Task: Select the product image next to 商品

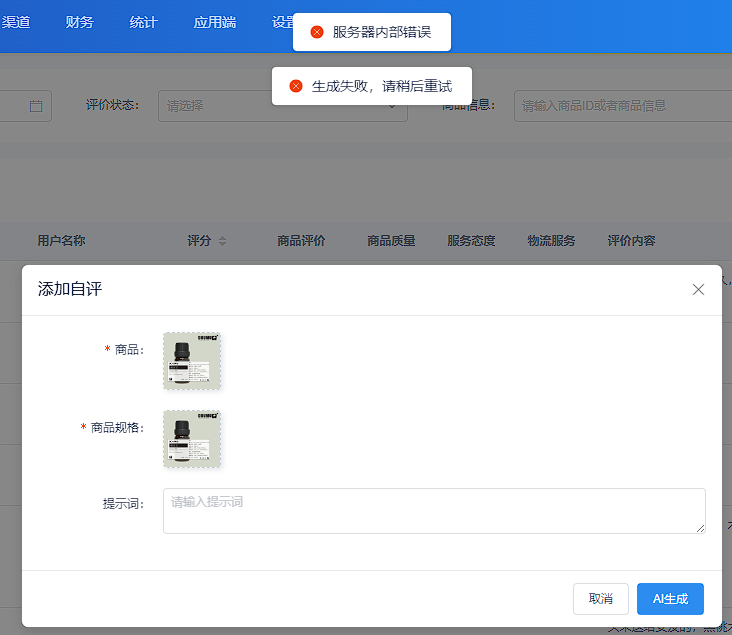Action: pyautogui.click(x=192, y=361)
